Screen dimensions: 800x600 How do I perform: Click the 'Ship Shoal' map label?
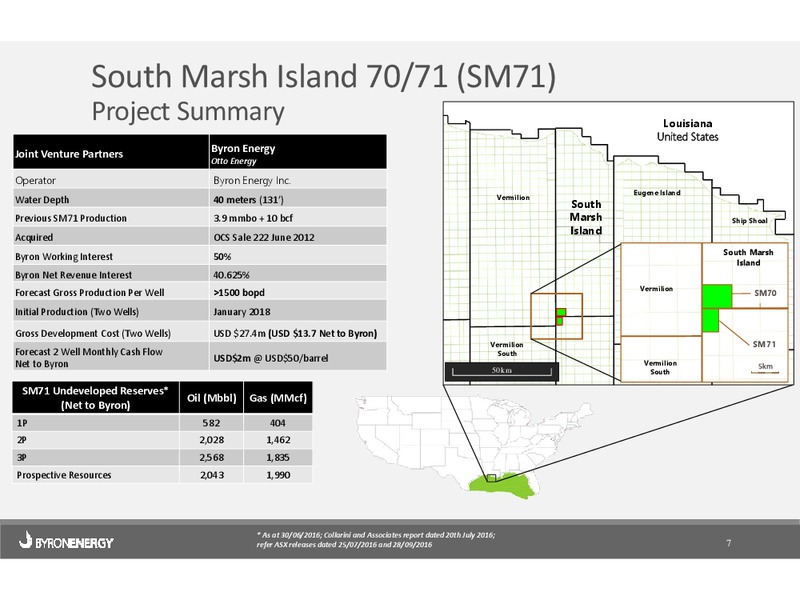point(749,221)
